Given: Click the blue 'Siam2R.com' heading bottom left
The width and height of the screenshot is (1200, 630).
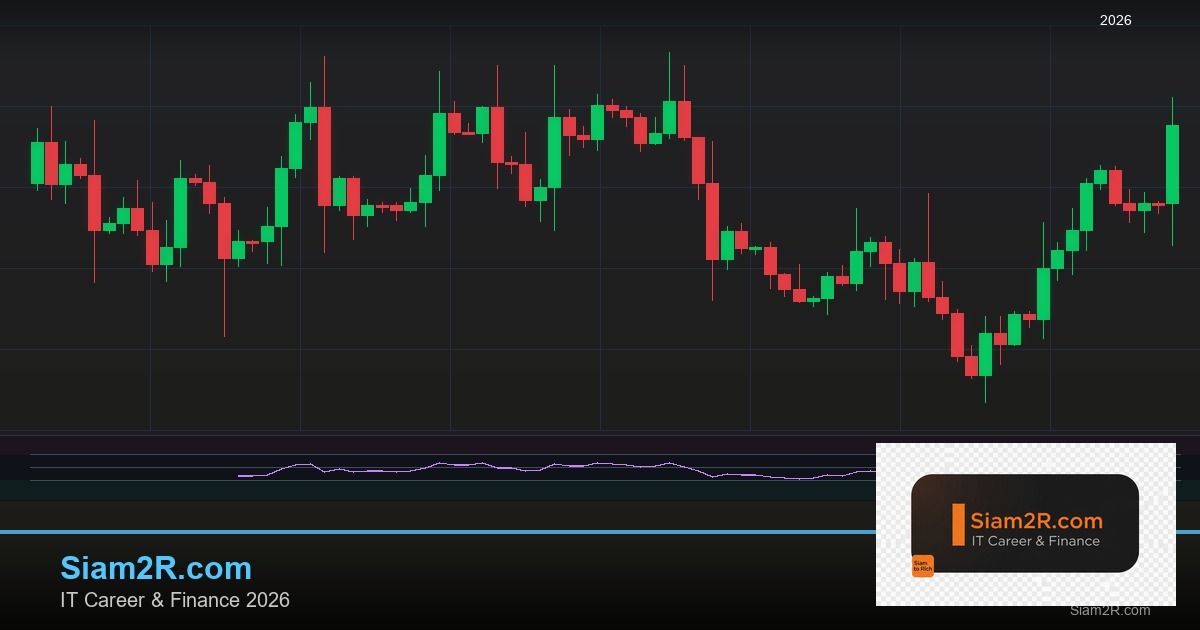Looking at the screenshot, I should [x=155, y=568].
